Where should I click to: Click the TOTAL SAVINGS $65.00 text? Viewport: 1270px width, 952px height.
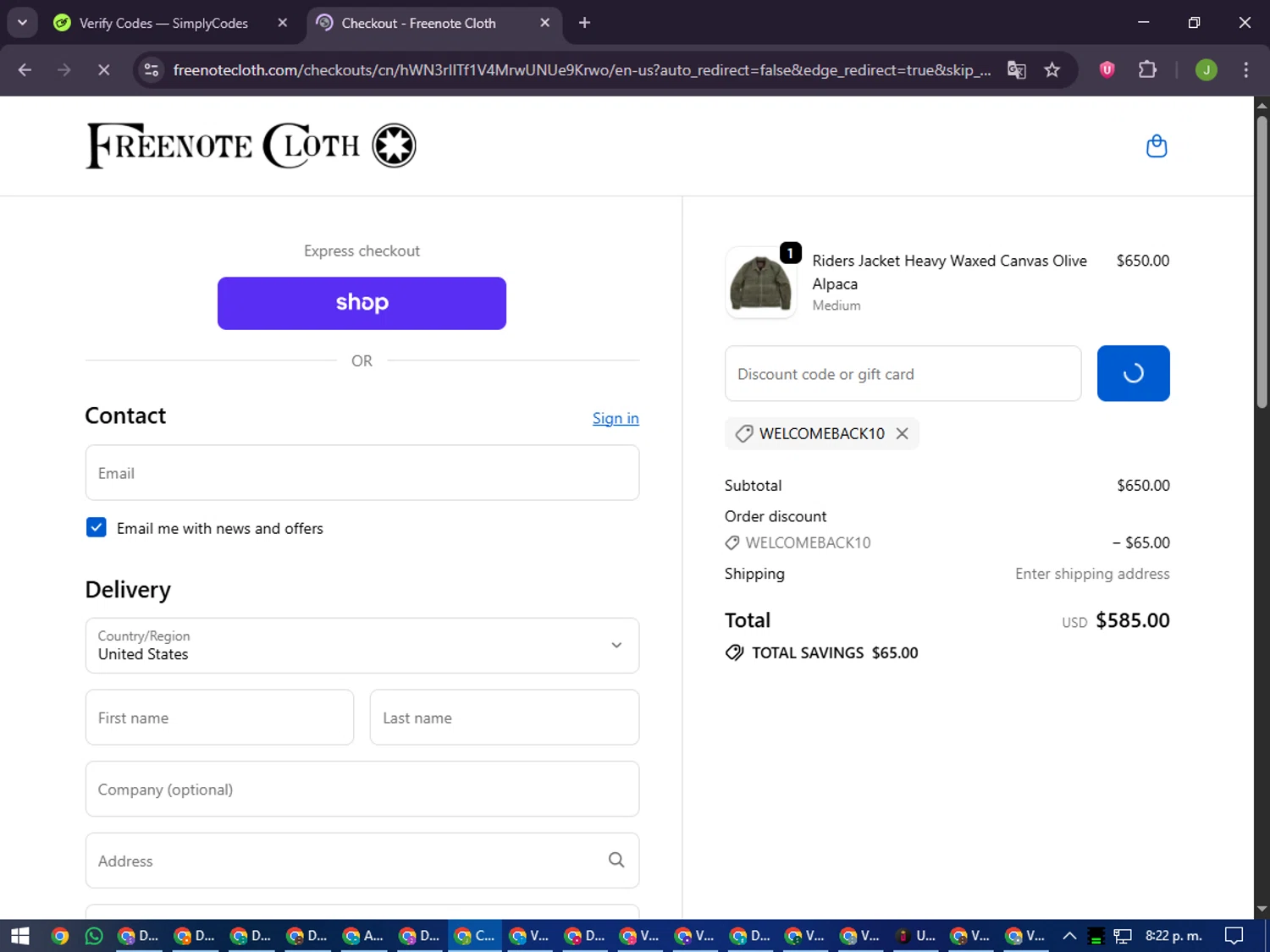(x=835, y=652)
